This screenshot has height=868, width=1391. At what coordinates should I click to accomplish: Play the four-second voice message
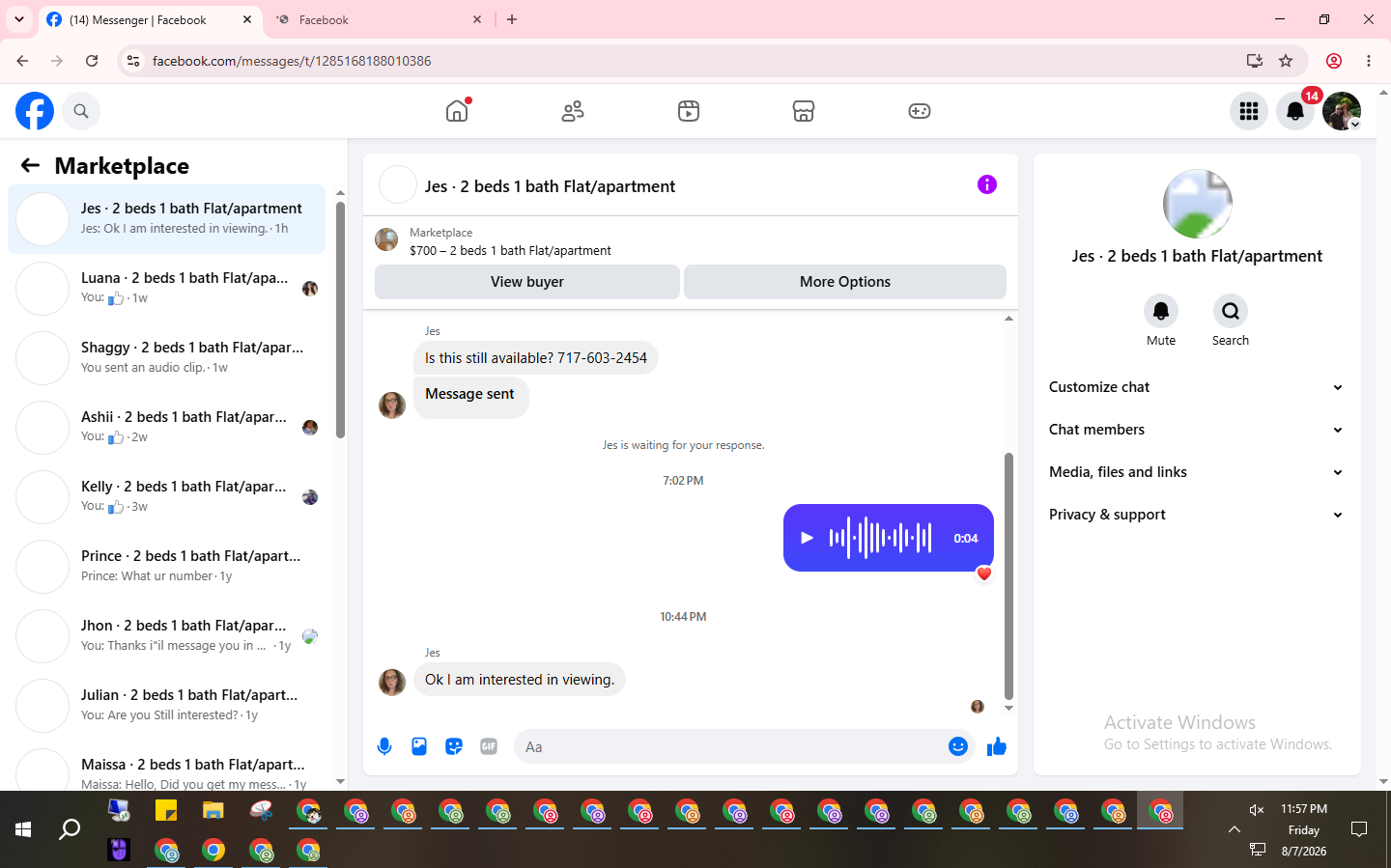[x=807, y=538]
